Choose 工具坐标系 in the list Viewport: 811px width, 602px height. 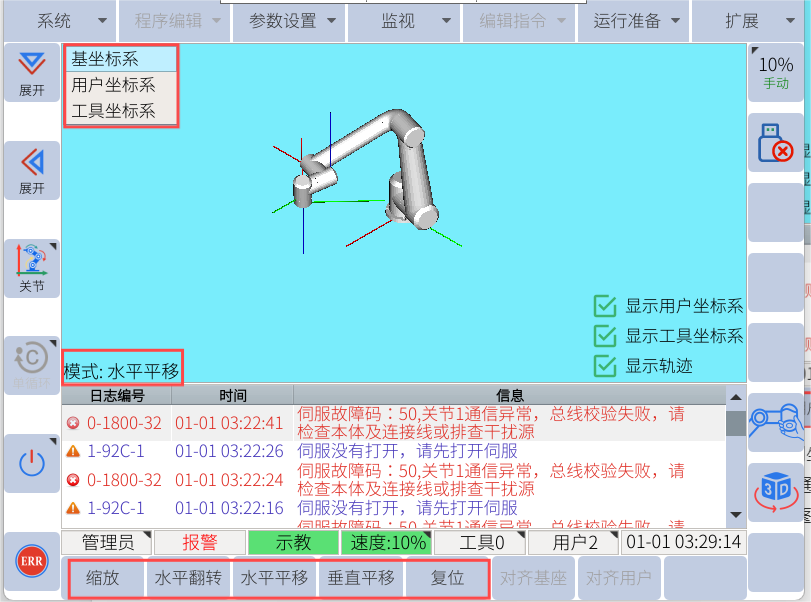pos(113,111)
